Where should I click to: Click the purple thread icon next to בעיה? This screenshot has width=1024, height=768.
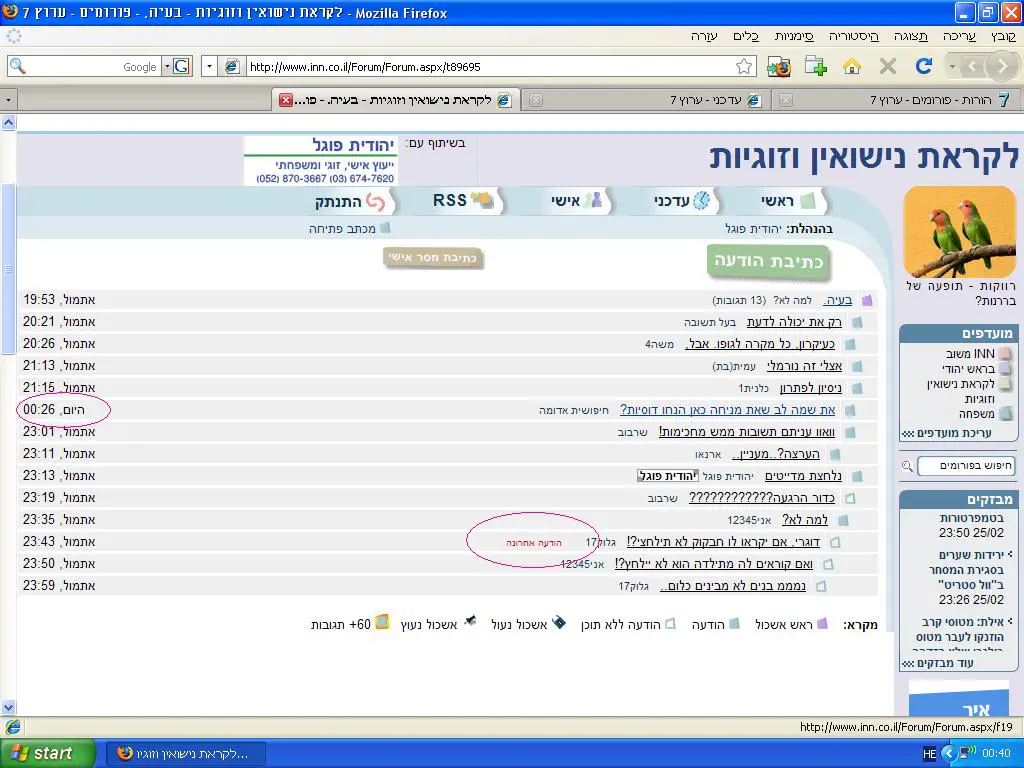[866, 300]
